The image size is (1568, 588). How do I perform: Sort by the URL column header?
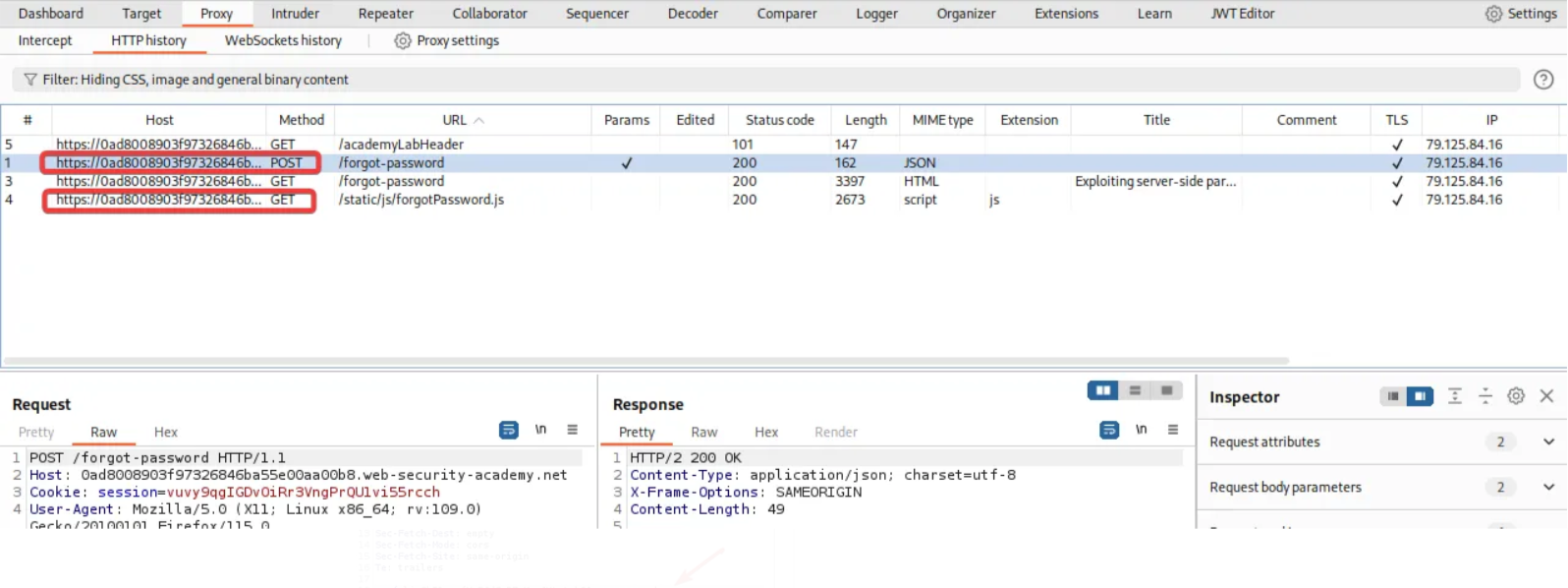pyautogui.click(x=454, y=120)
